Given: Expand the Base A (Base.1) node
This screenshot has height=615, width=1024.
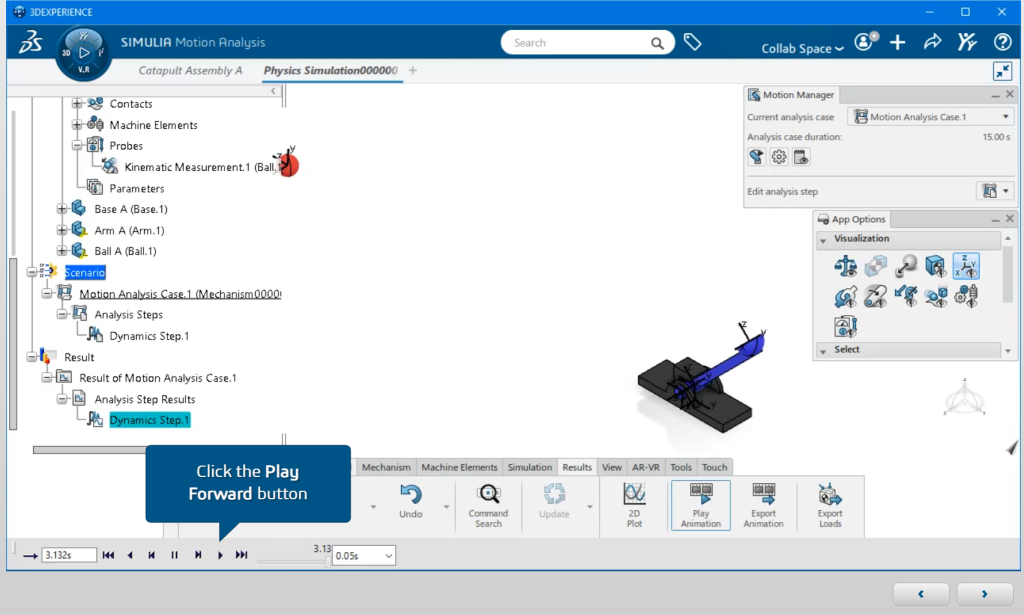Looking at the screenshot, I should tap(61, 209).
